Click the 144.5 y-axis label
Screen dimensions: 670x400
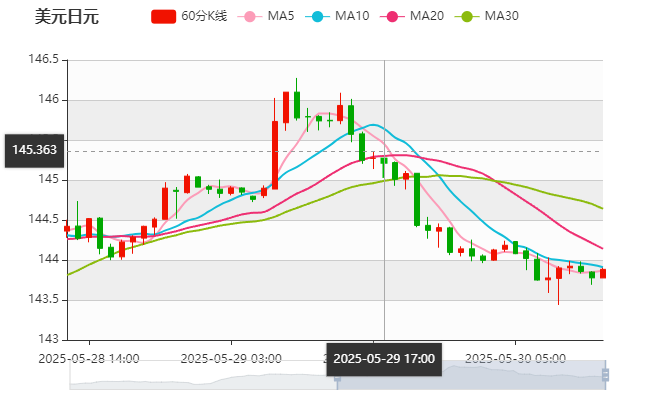point(44,220)
